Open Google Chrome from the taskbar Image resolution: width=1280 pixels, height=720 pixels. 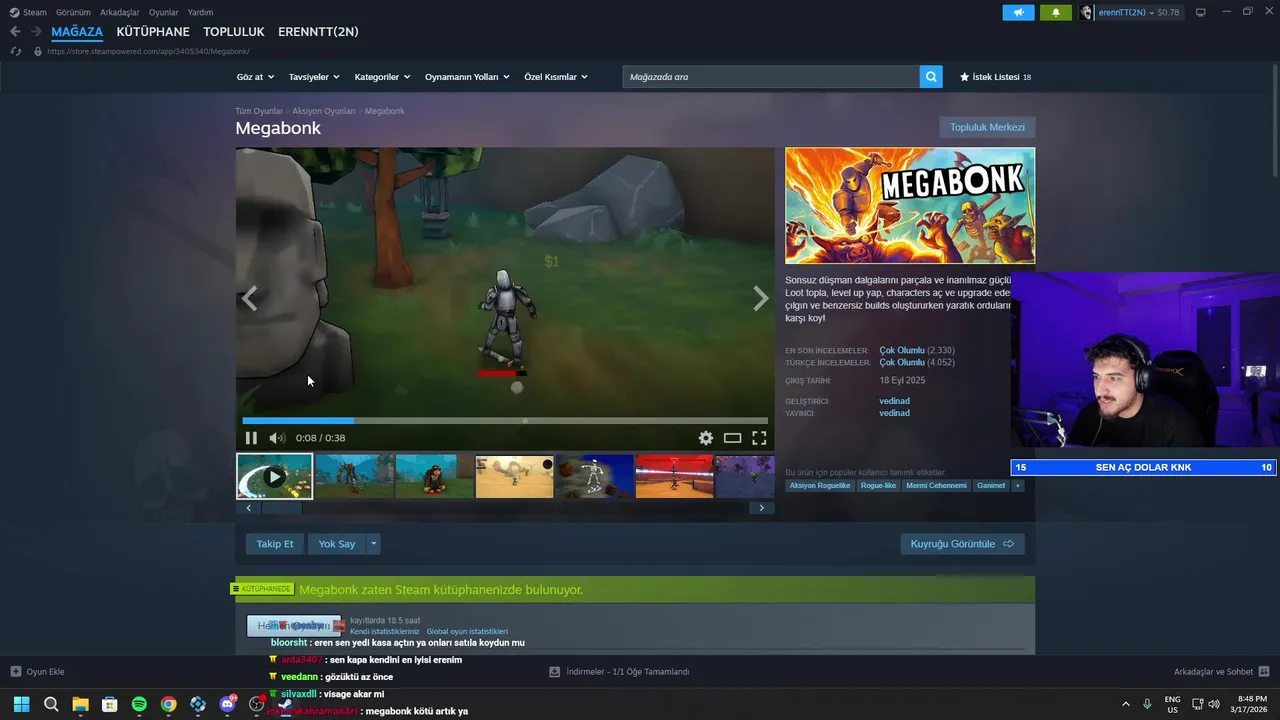point(169,704)
